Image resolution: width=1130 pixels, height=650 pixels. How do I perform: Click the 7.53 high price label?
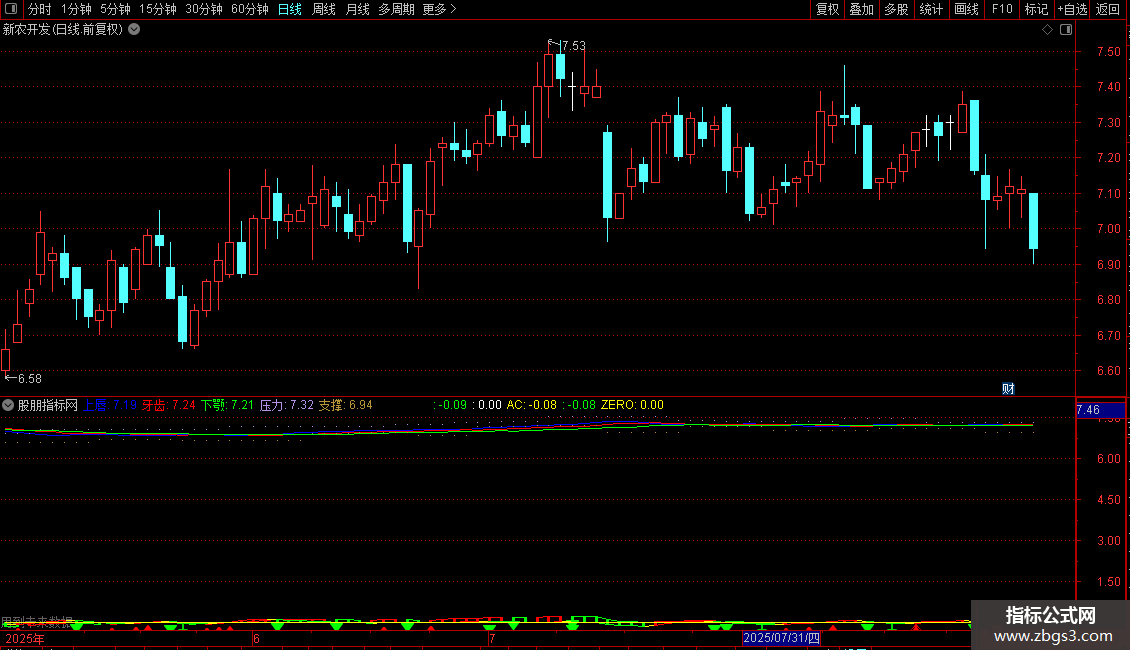point(574,45)
